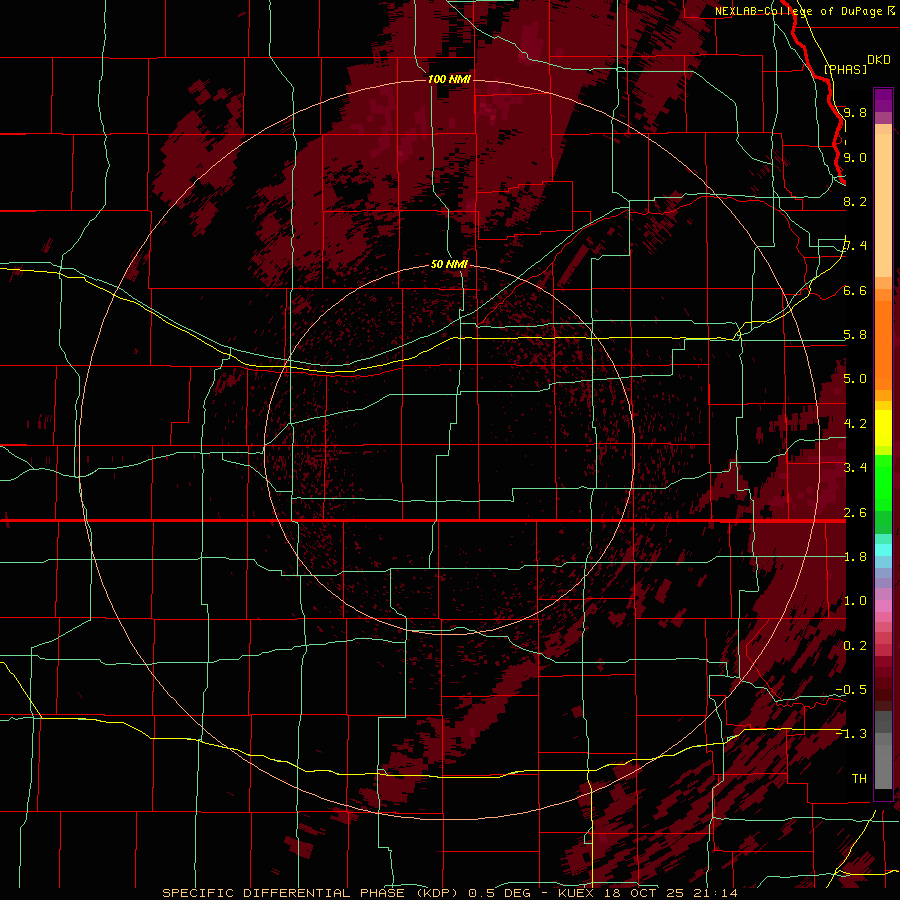Click the 9.8 value on color scale

click(x=855, y=112)
